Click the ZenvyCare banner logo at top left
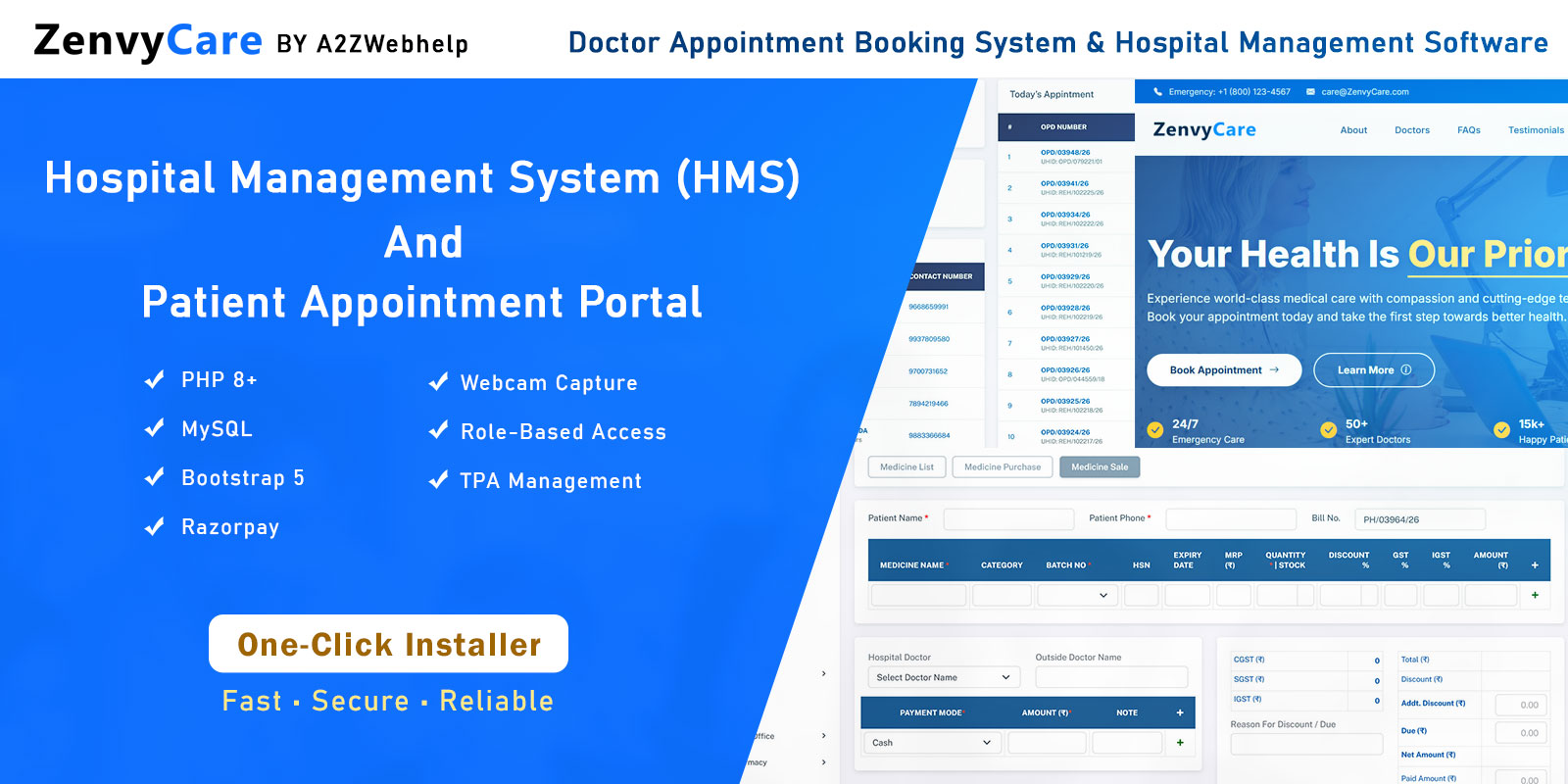Screen dimensions: 1568x784 148,42
